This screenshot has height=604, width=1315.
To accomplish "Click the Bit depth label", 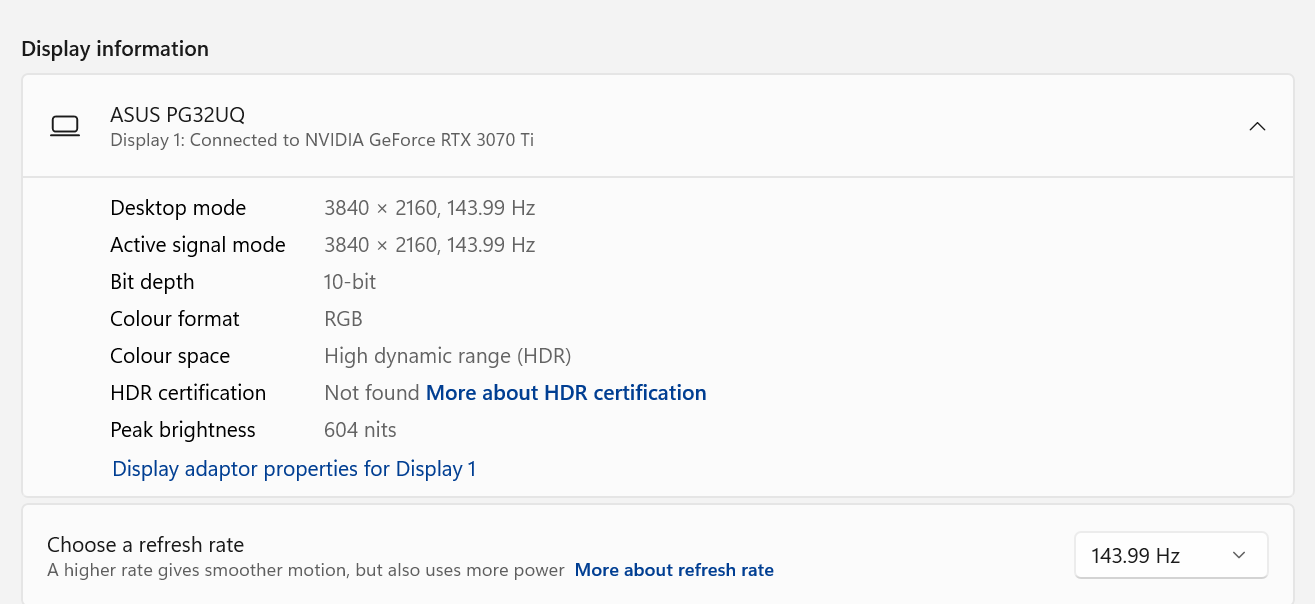I will (152, 282).
